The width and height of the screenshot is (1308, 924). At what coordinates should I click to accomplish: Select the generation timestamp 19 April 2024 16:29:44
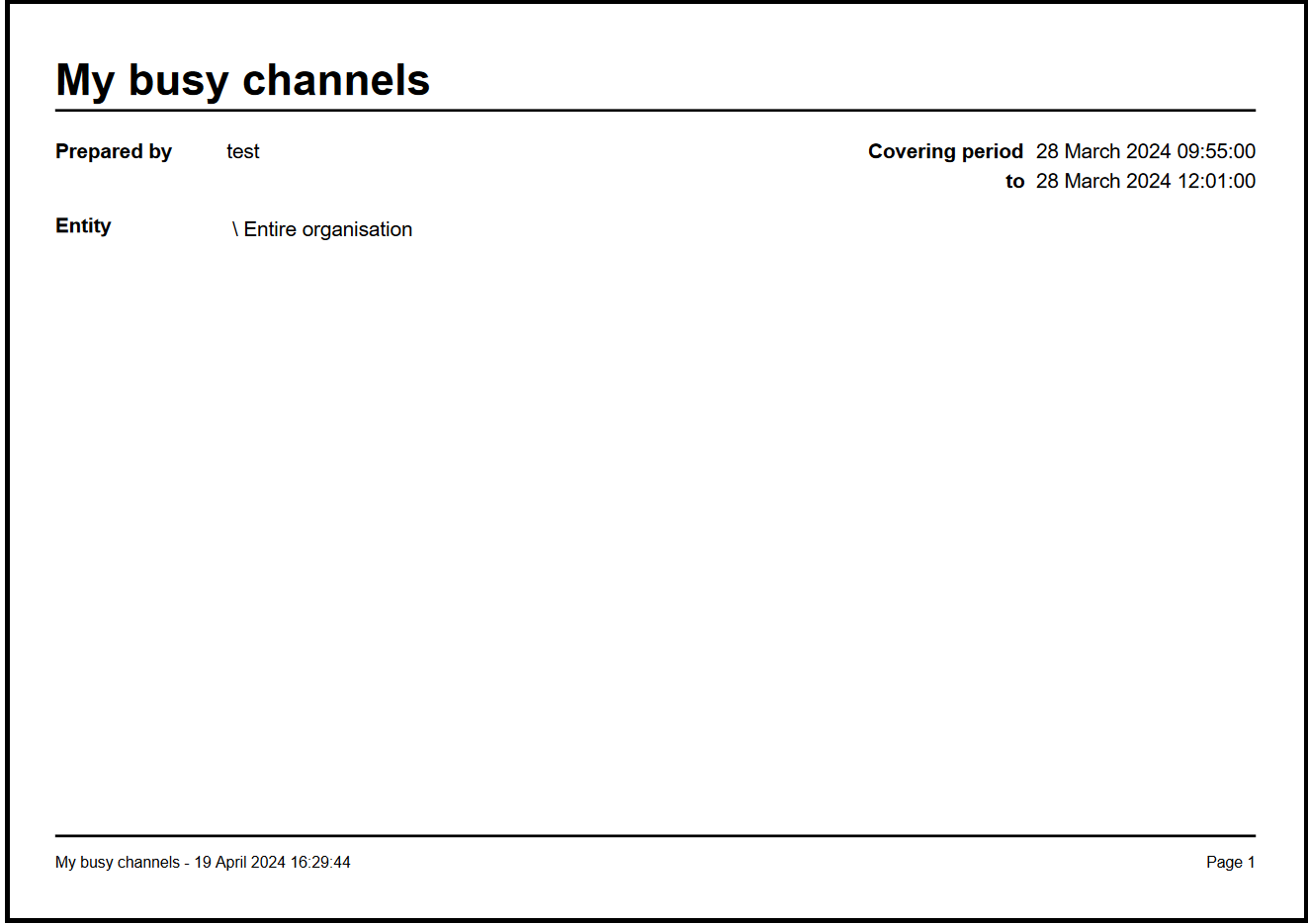[x=271, y=862]
